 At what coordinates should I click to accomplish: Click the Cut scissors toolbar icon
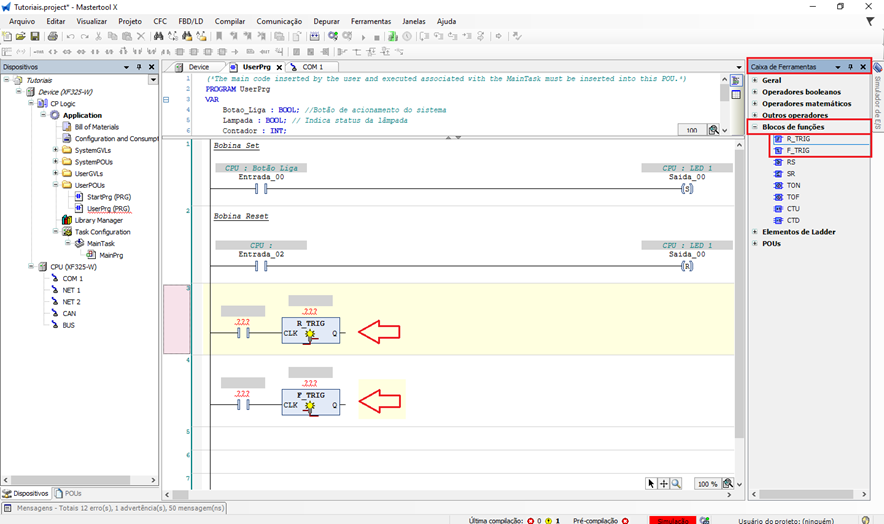pyautogui.click(x=98, y=36)
